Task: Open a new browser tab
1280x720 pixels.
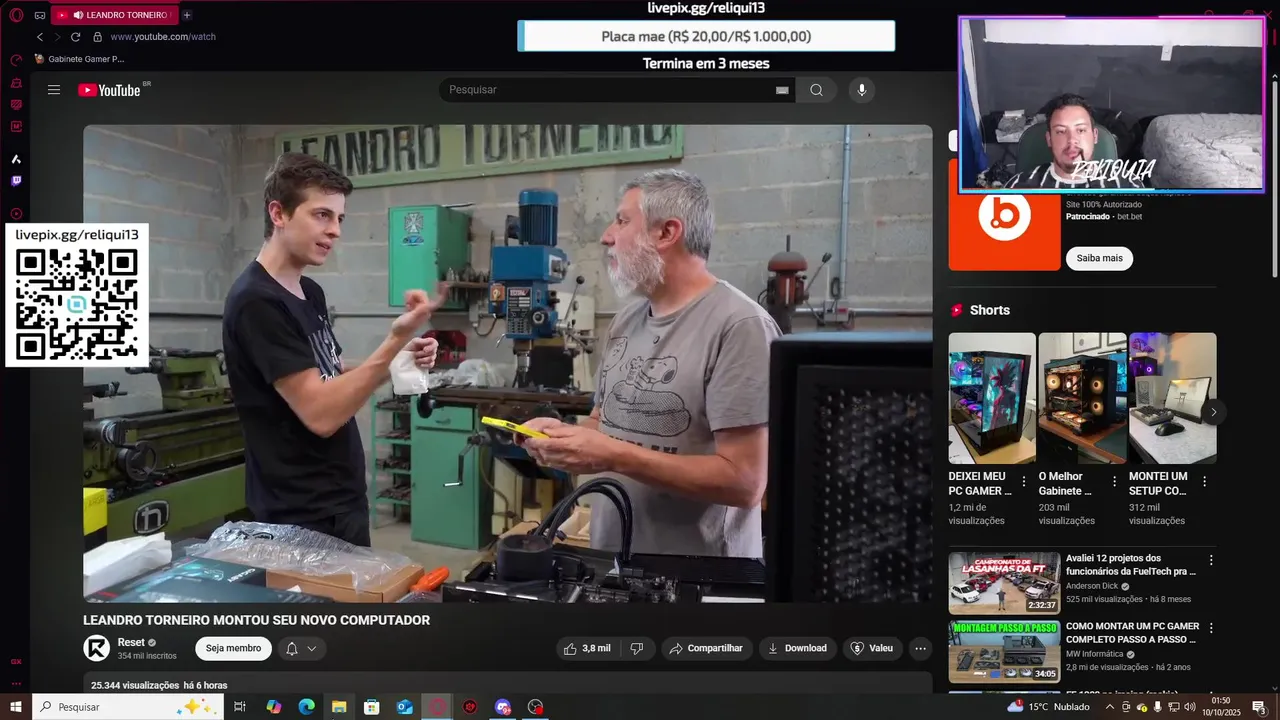Action: (x=187, y=15)
